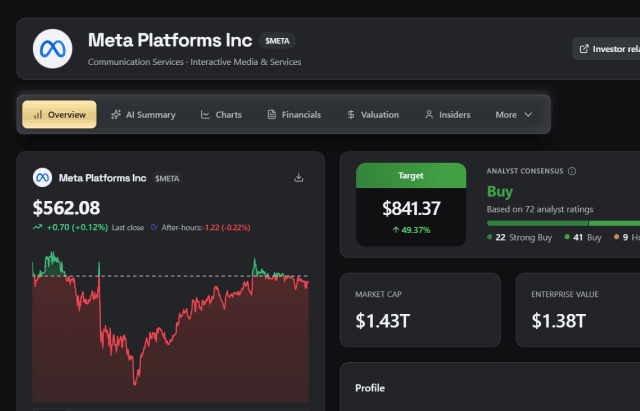Click the chevron arrow next to More

[528, 115]
